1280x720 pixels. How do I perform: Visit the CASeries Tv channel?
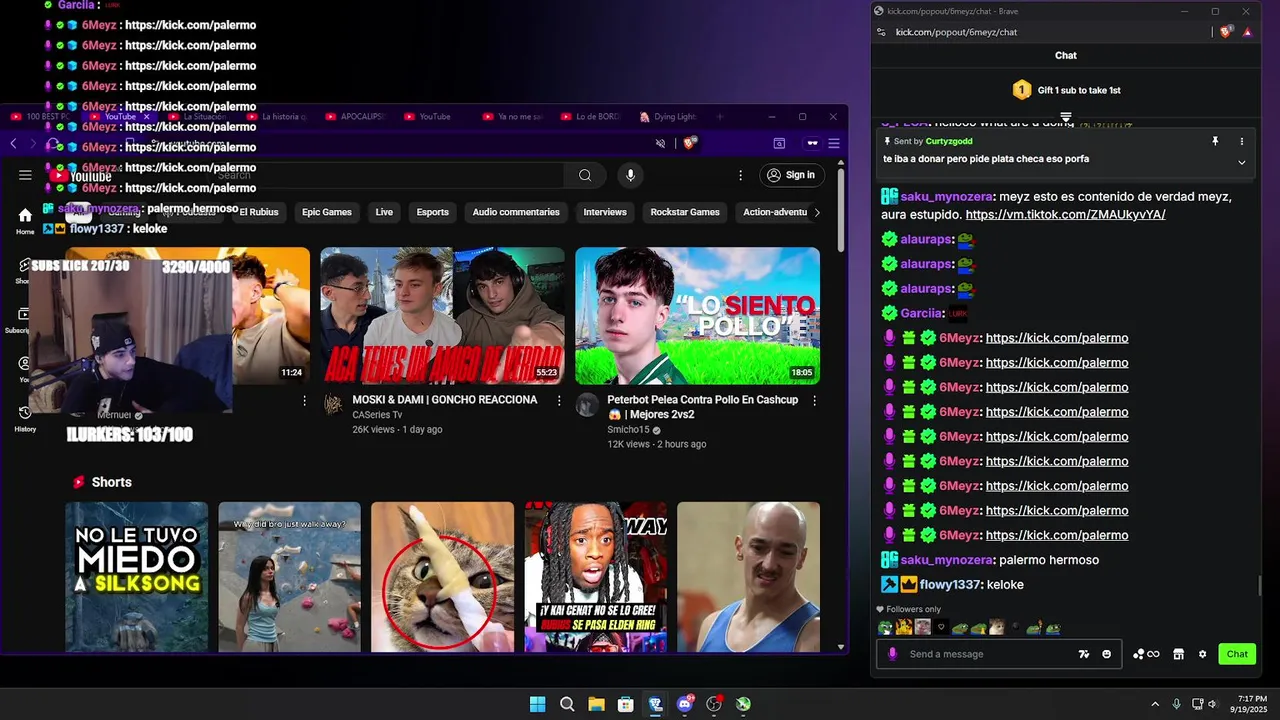pos(377,415)
